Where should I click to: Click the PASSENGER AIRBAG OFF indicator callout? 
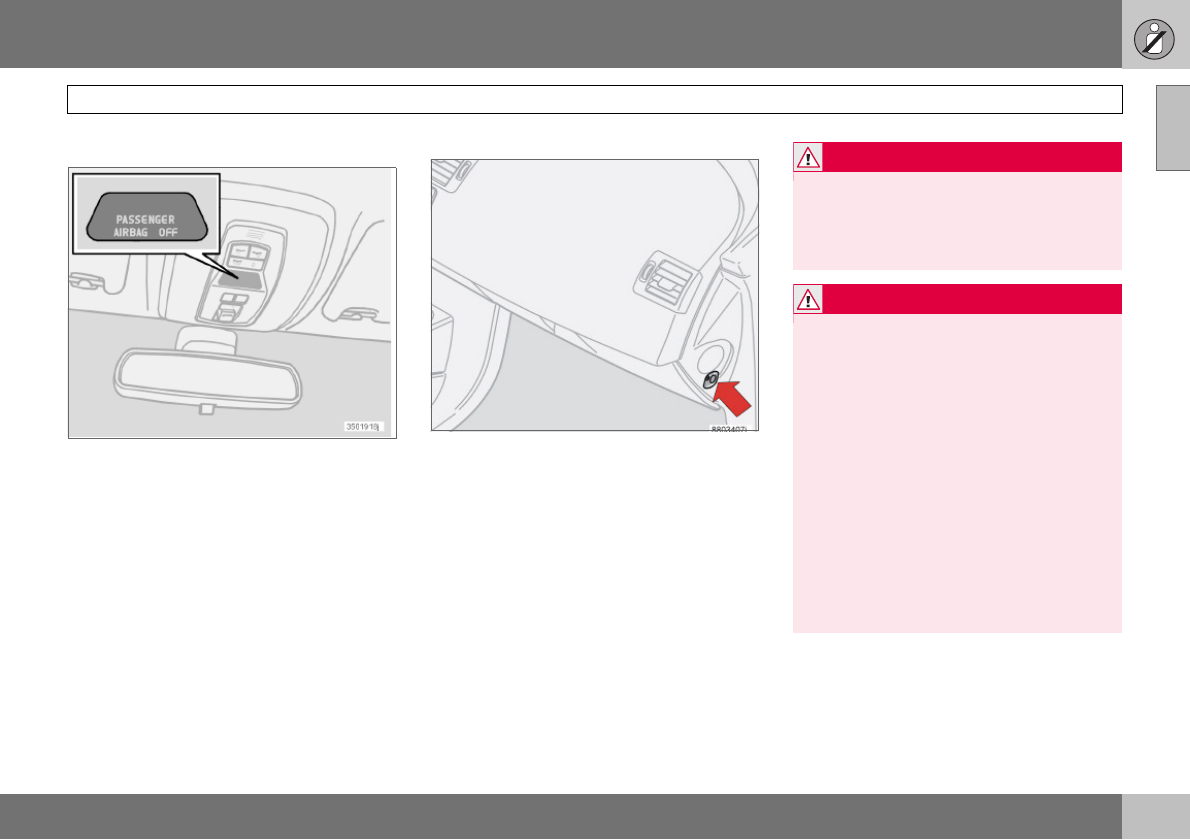click(146, 214)
